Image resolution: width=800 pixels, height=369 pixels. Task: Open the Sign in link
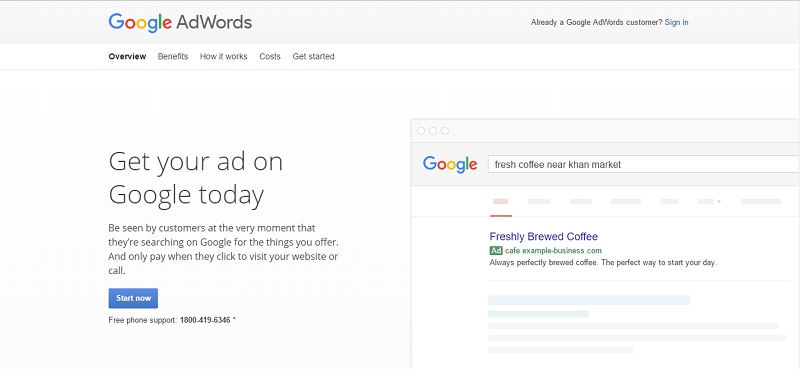pyautogui.click(x=676, y=22)
